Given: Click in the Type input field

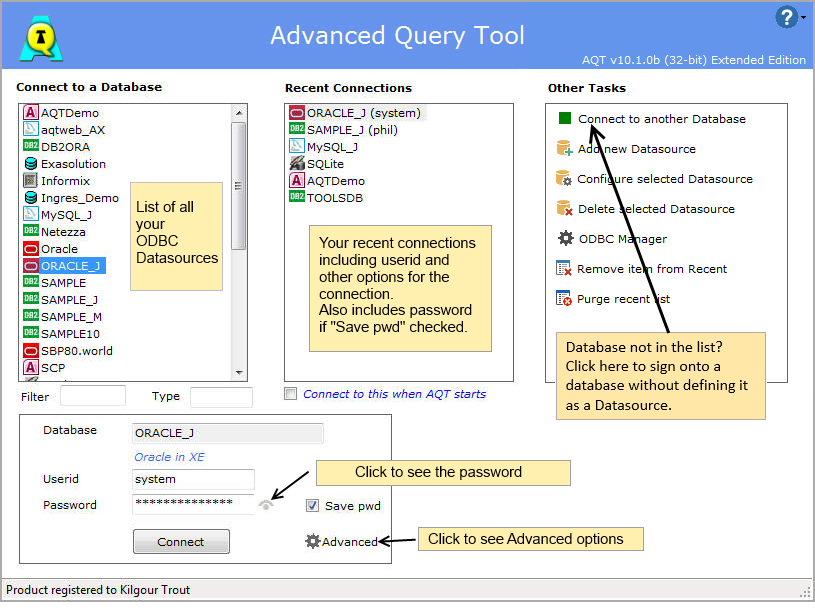Looking at the screenshot, I should pos(221,396).
